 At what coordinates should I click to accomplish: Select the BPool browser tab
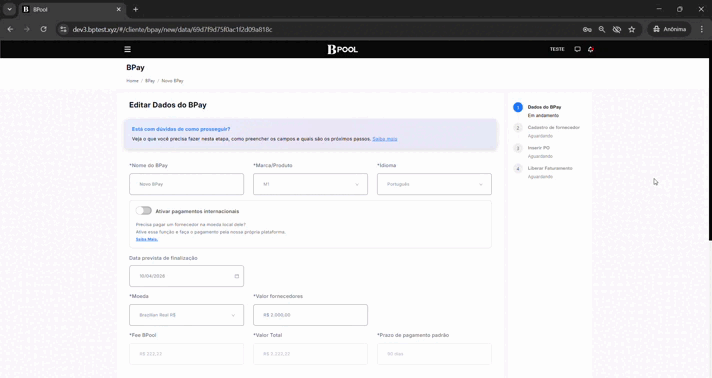point(71,9)
